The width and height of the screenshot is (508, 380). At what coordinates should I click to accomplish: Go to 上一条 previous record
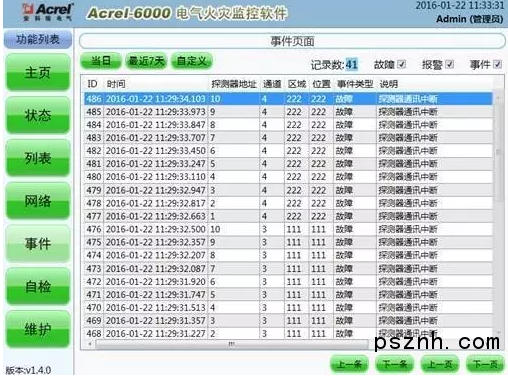coord(349,364)
